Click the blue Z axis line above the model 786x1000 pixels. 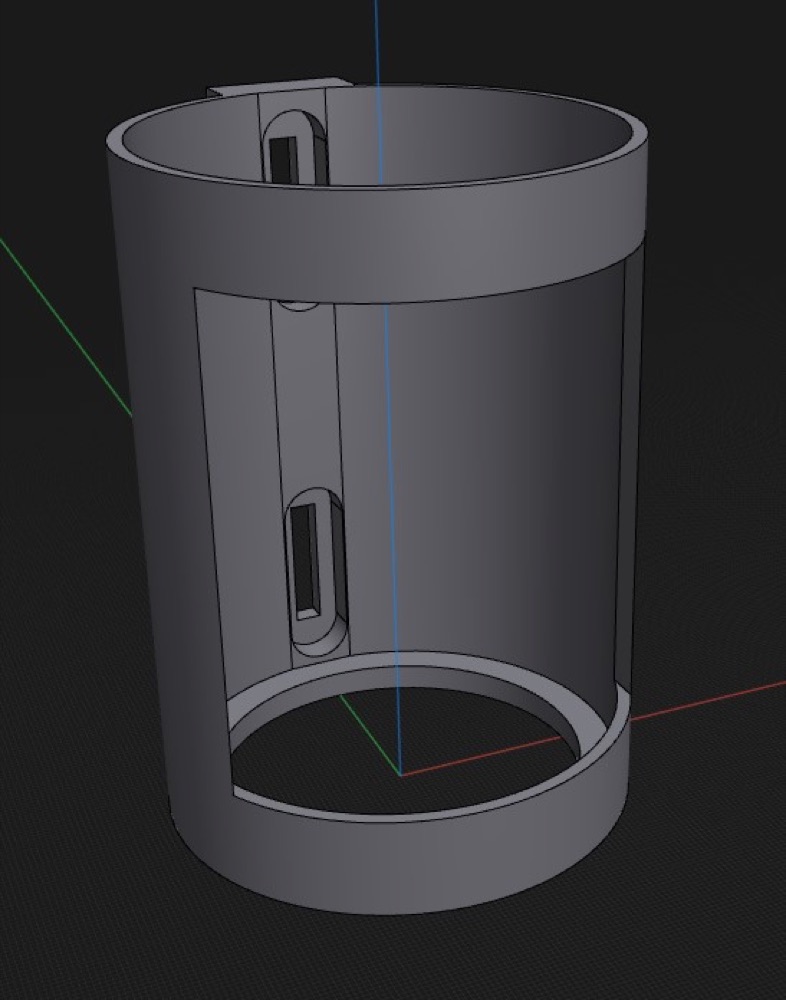pos(377,41)
